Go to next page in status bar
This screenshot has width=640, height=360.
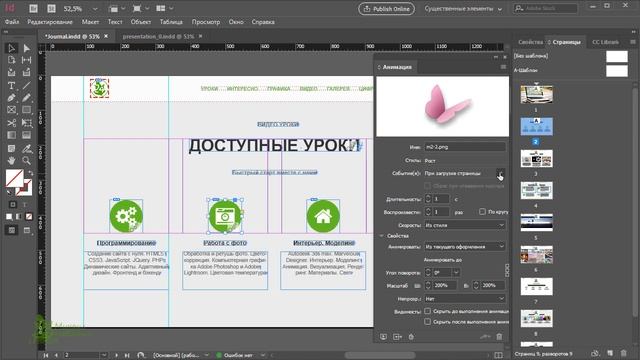click(116, 355)
